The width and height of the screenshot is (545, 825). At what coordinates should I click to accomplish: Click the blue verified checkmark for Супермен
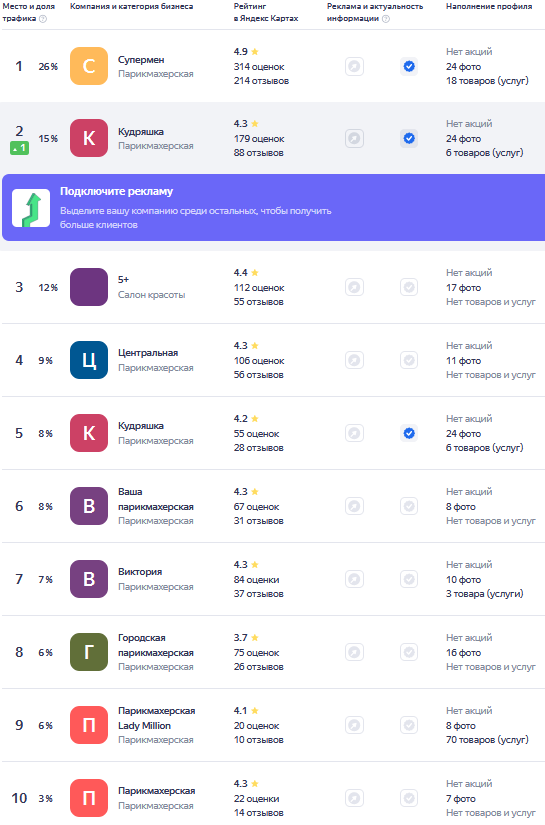409,66
